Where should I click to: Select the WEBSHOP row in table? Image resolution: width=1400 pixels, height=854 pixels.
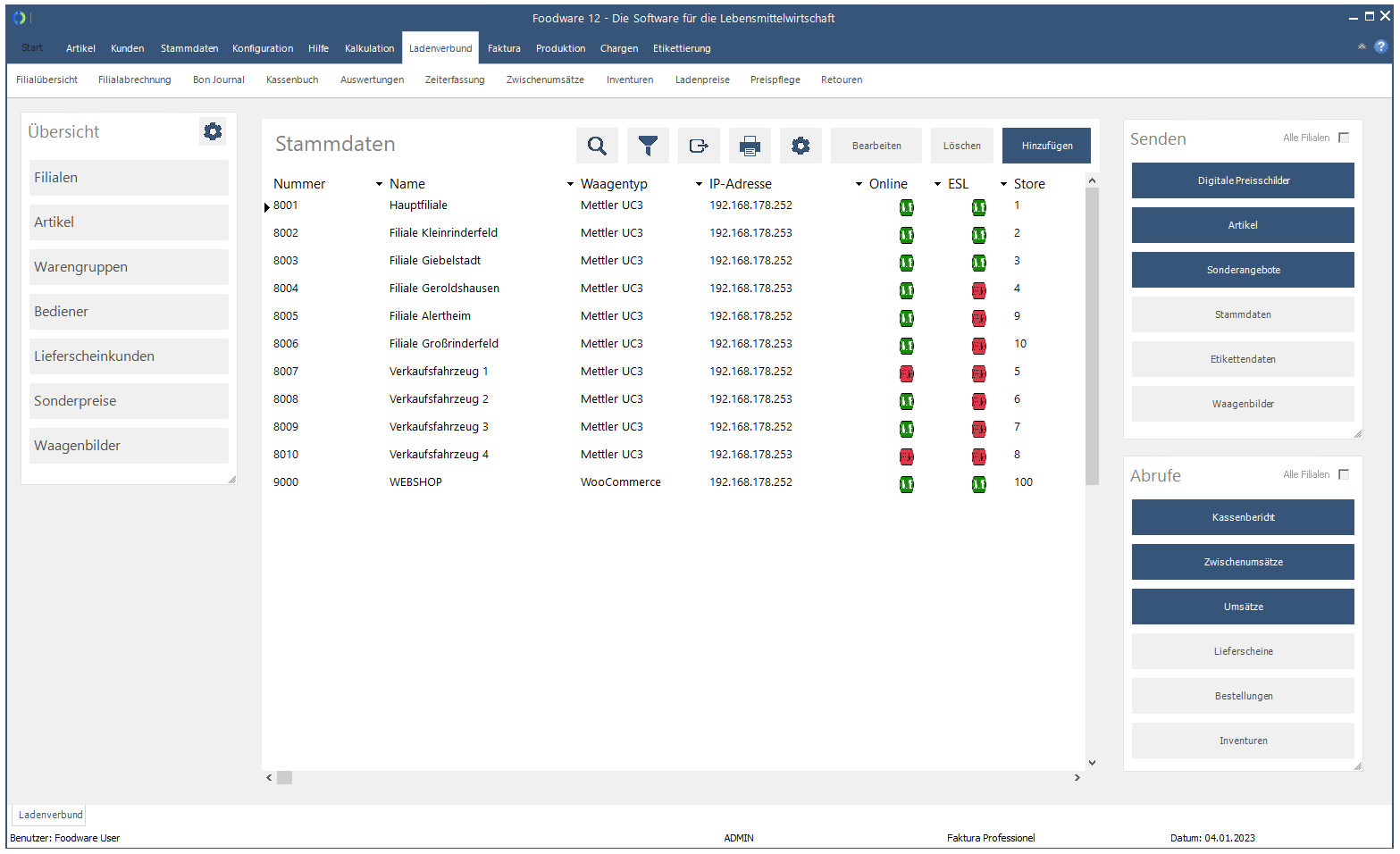(x=415, y=482)
